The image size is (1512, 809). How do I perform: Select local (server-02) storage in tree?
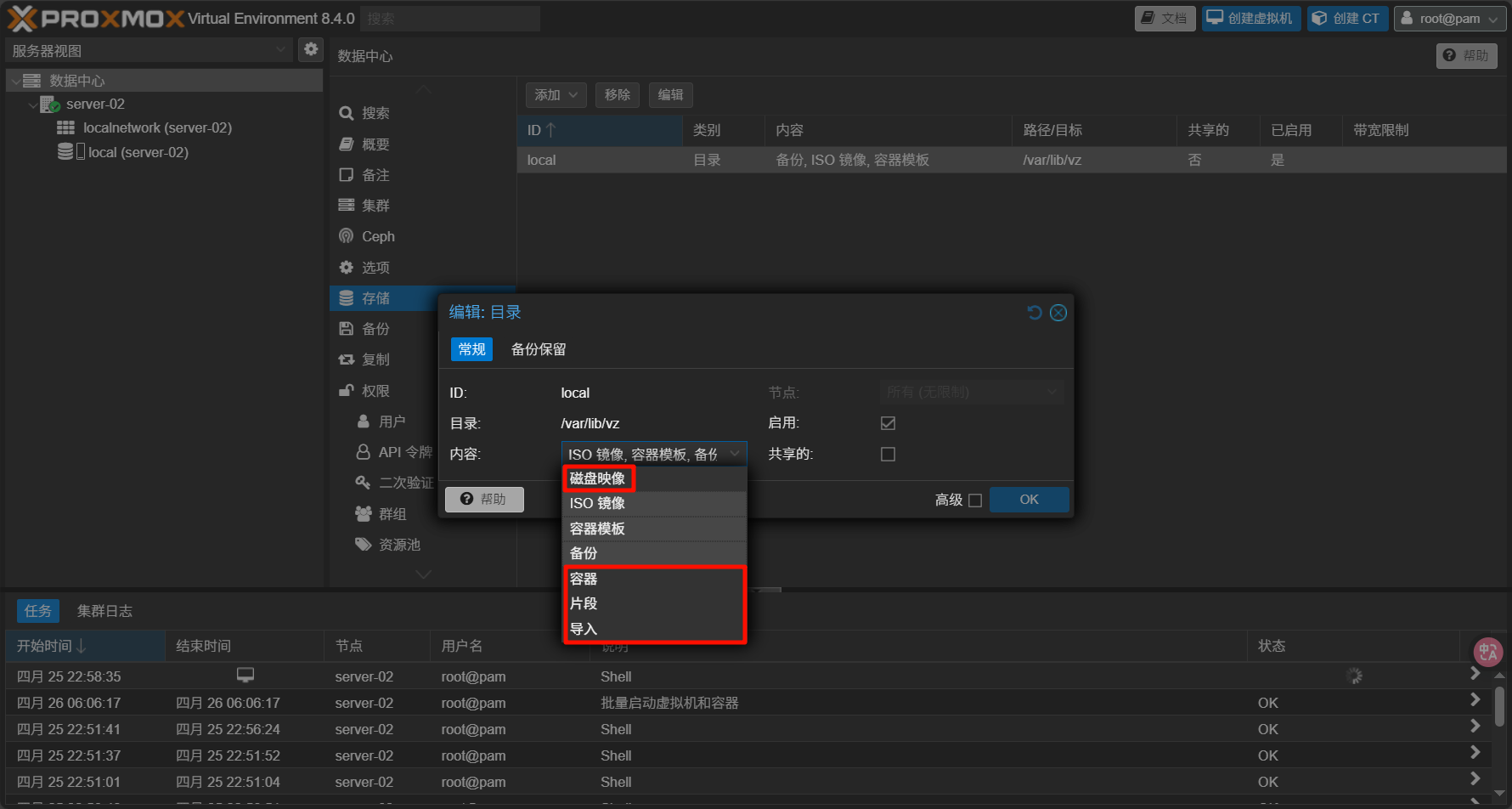[137, 152]
